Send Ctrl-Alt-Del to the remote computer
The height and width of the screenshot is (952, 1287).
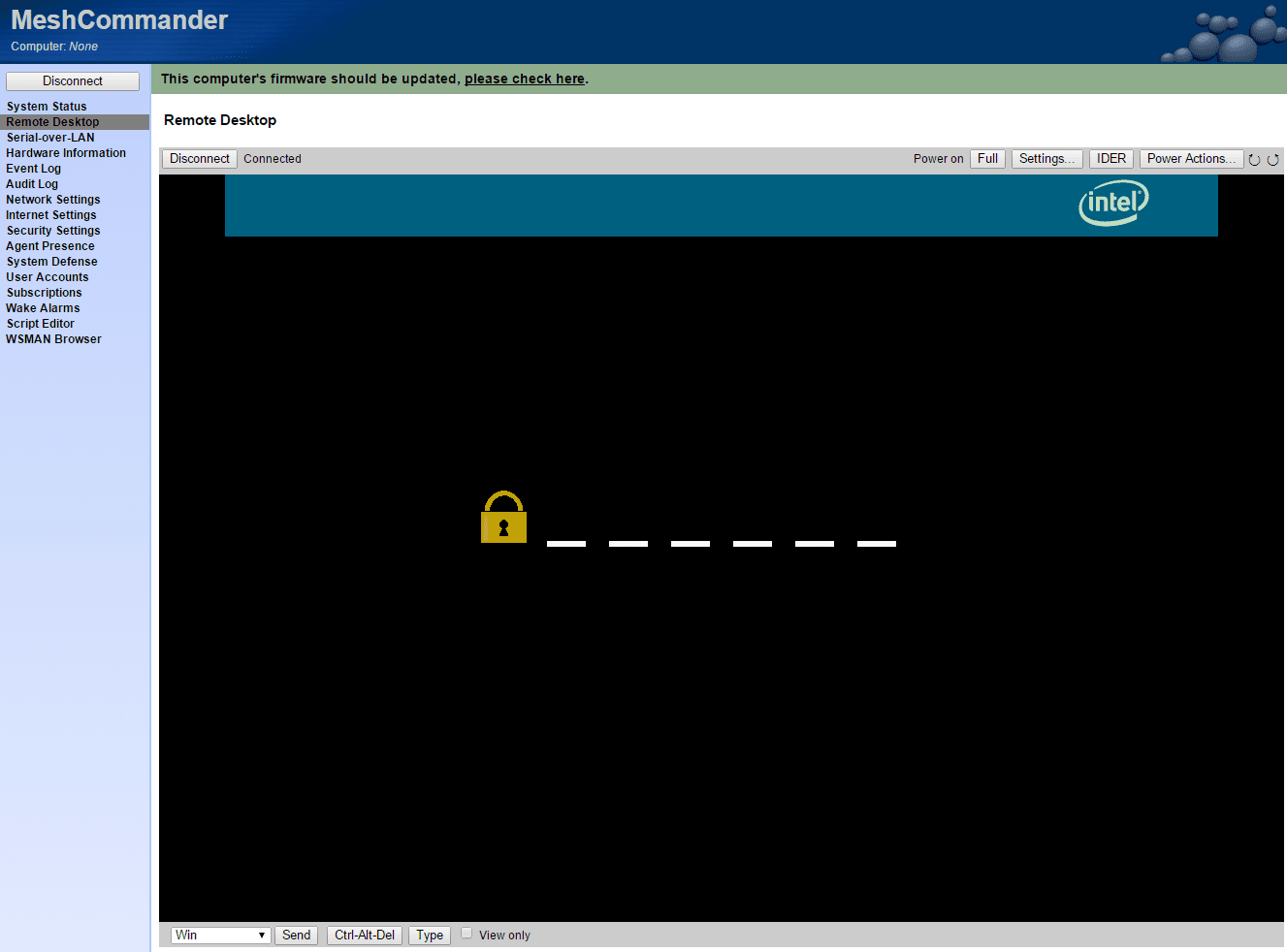pyautogui.click(x=365, y=936)
